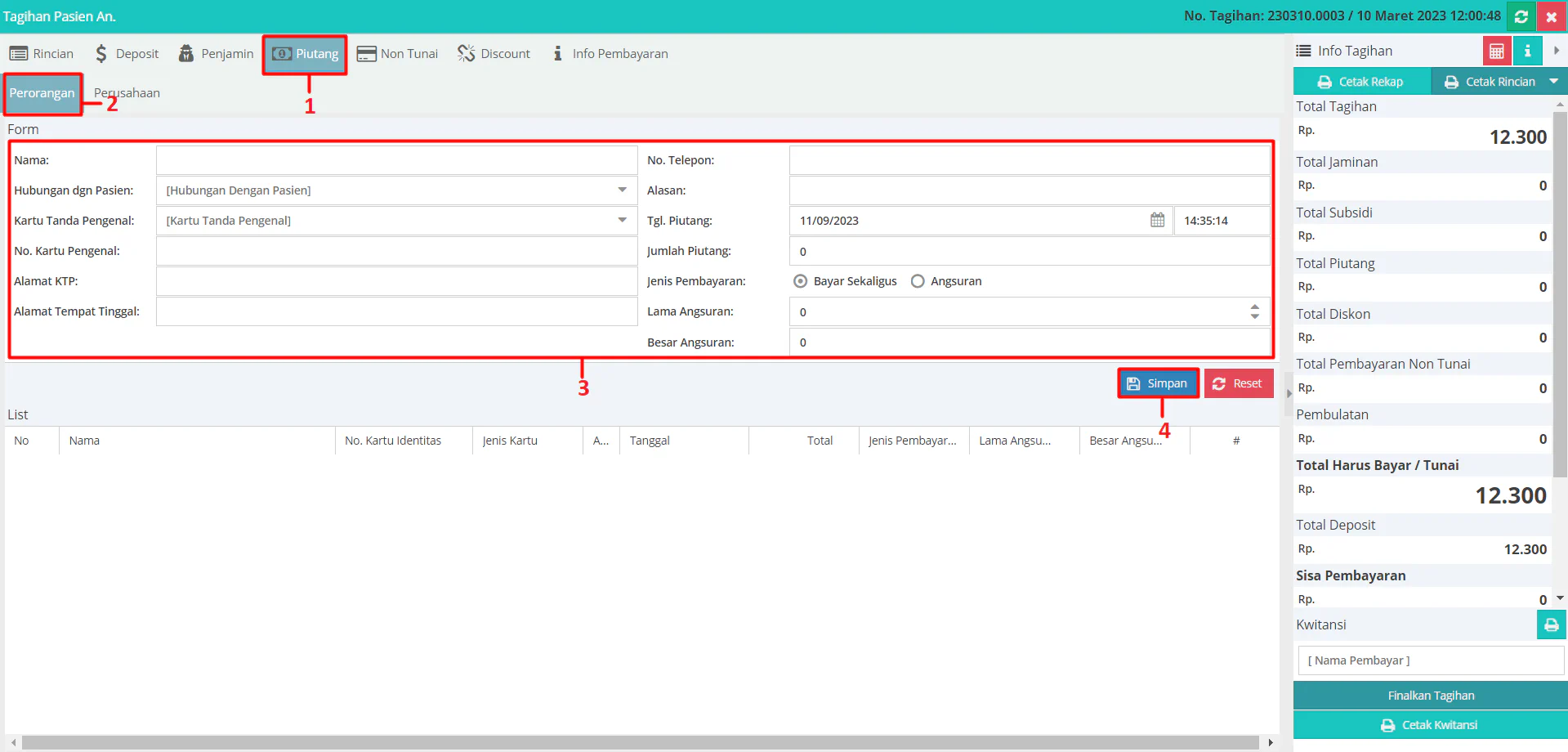Select the Perorangan sub-tab
The image size is (1568, 752).
tap(42, 93)
